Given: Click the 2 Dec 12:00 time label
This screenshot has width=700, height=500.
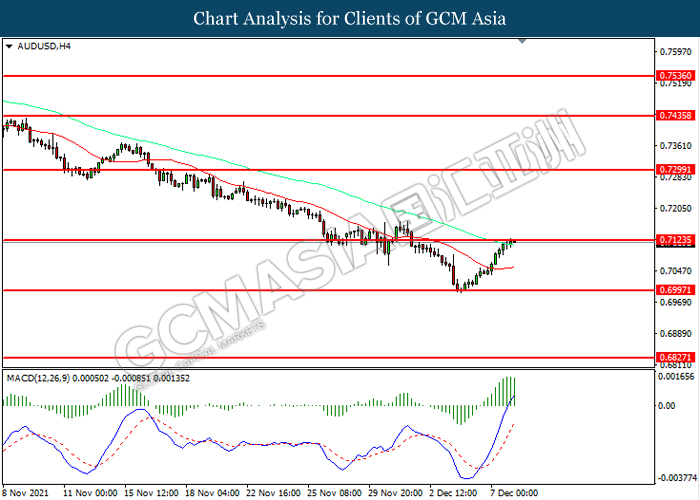Looking at the screenshot, I should [453, 493].
